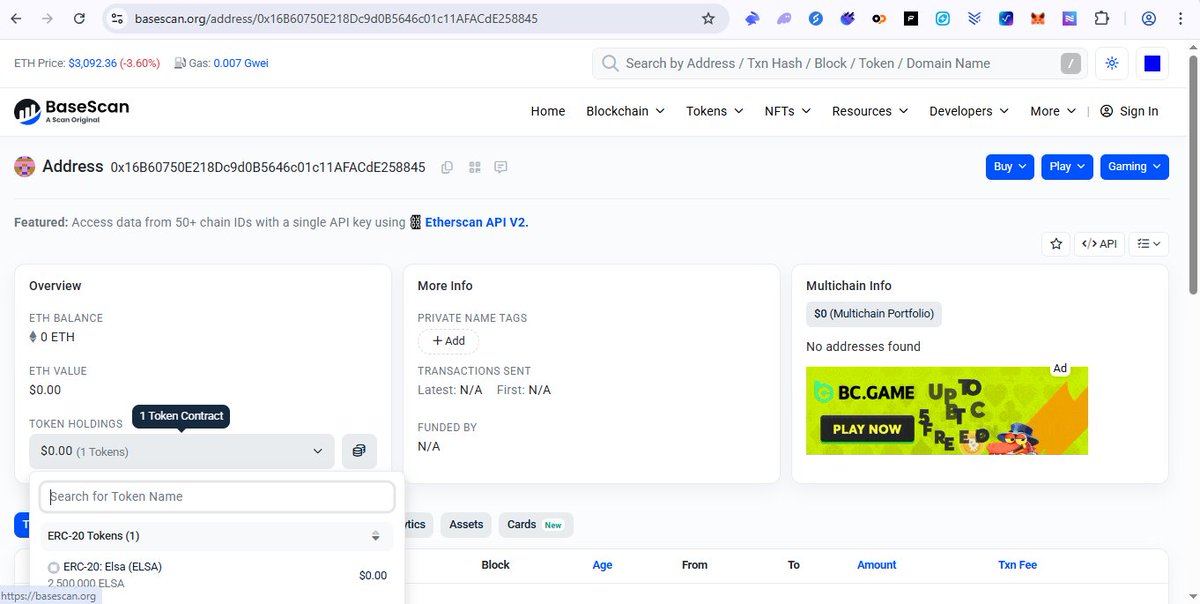Open site information icon in address bar

[116, 18]
